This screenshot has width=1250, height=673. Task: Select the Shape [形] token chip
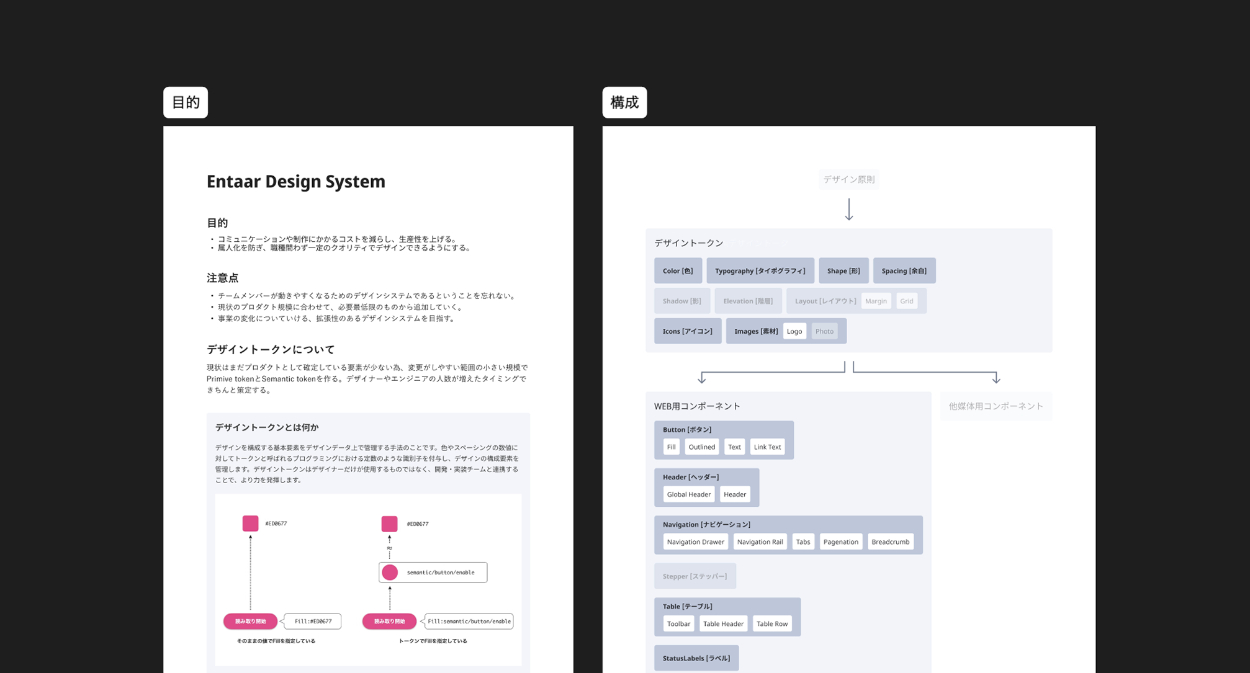pos(843,271)
